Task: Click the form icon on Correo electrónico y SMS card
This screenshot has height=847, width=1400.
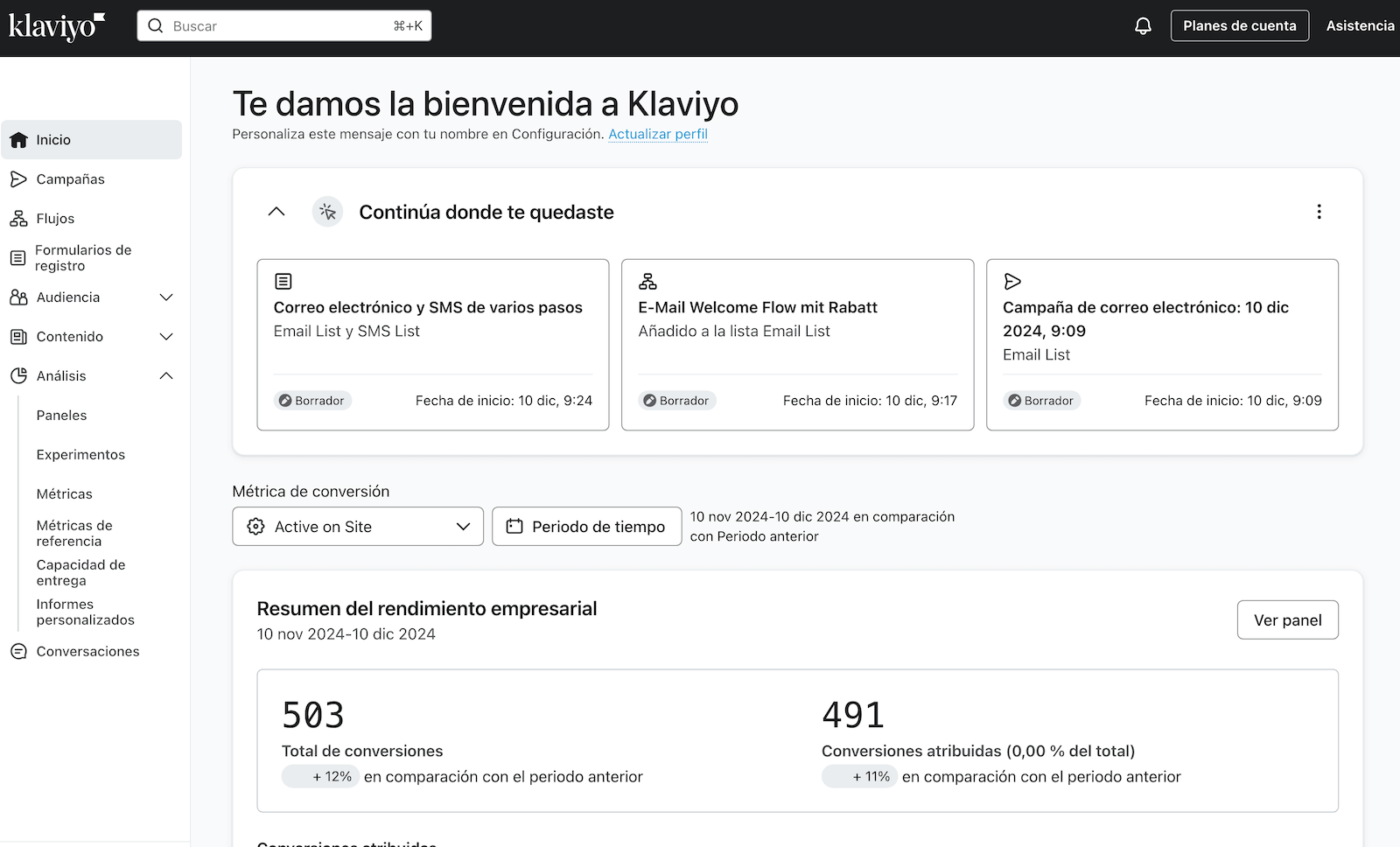Action: coord(283,282)
